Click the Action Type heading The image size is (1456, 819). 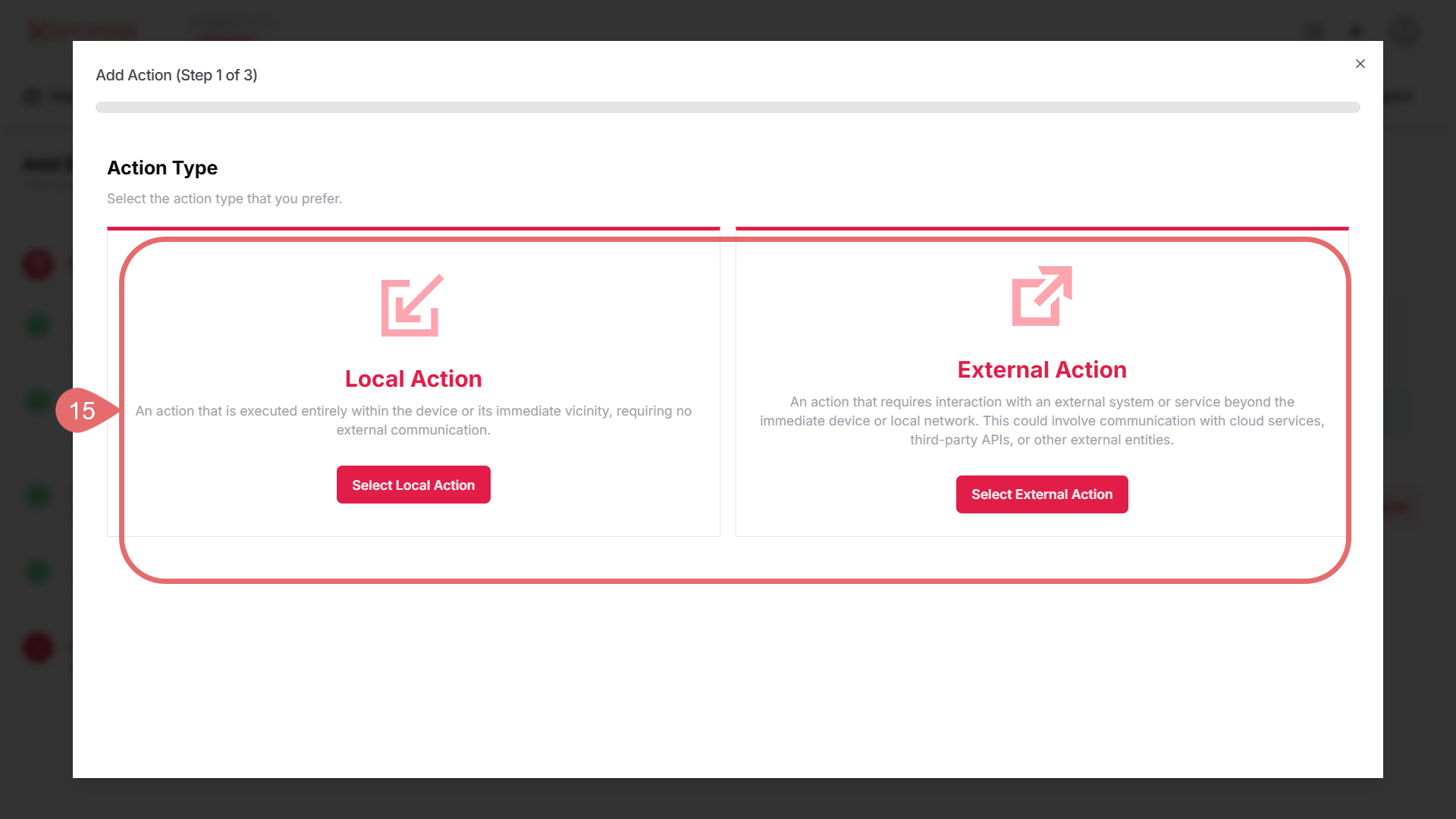point(162,168)
